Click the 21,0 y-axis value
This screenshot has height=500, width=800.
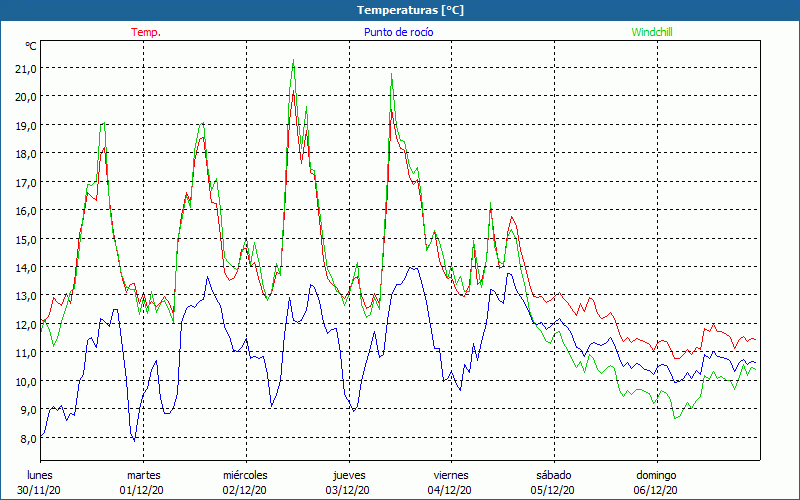pos(26,68)
